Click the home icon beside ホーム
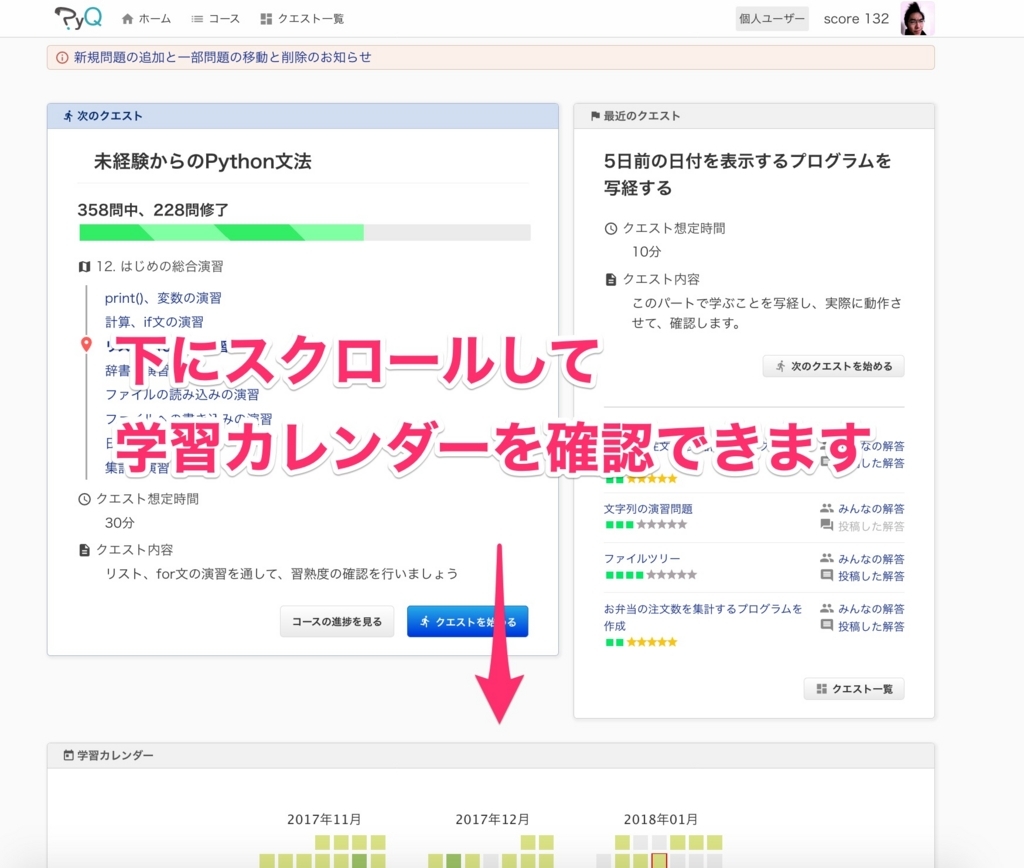Image resolution: width=1024 pixels, height=868 pixels. [x=127, y=17]
